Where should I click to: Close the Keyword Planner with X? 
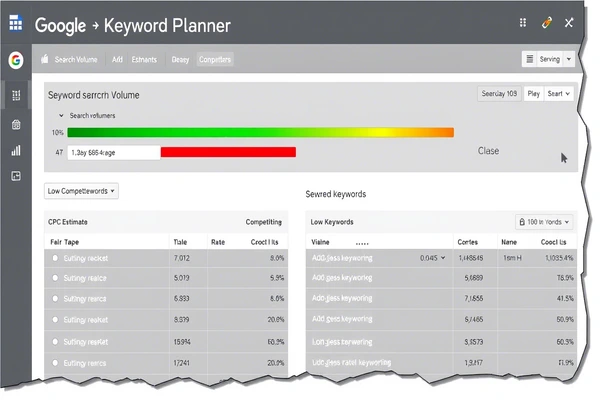(569, 23)
